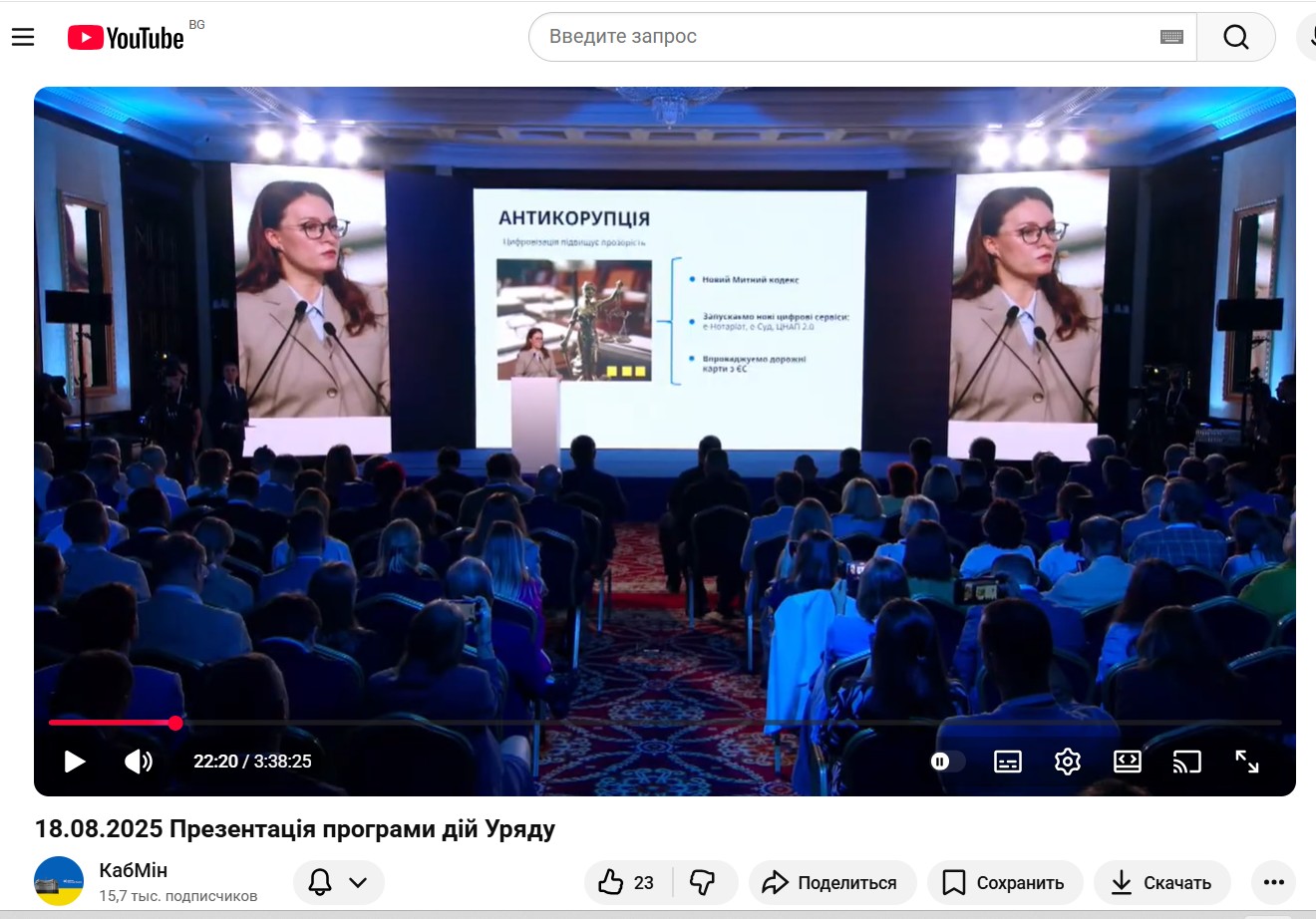
Task: Click the magnifier search button
Action: [1236, 37]
